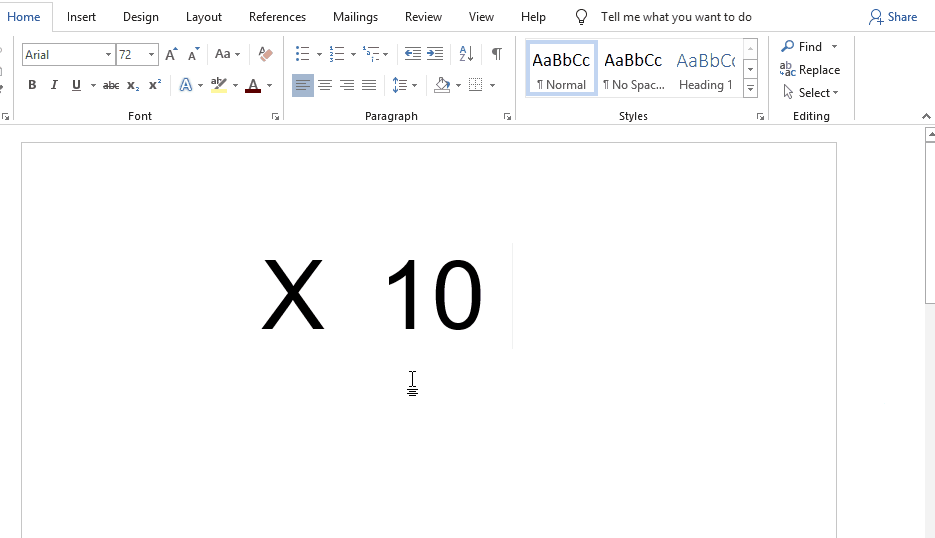
Task: Open Font dialog launcher
Action: click(x=275, y=117)
